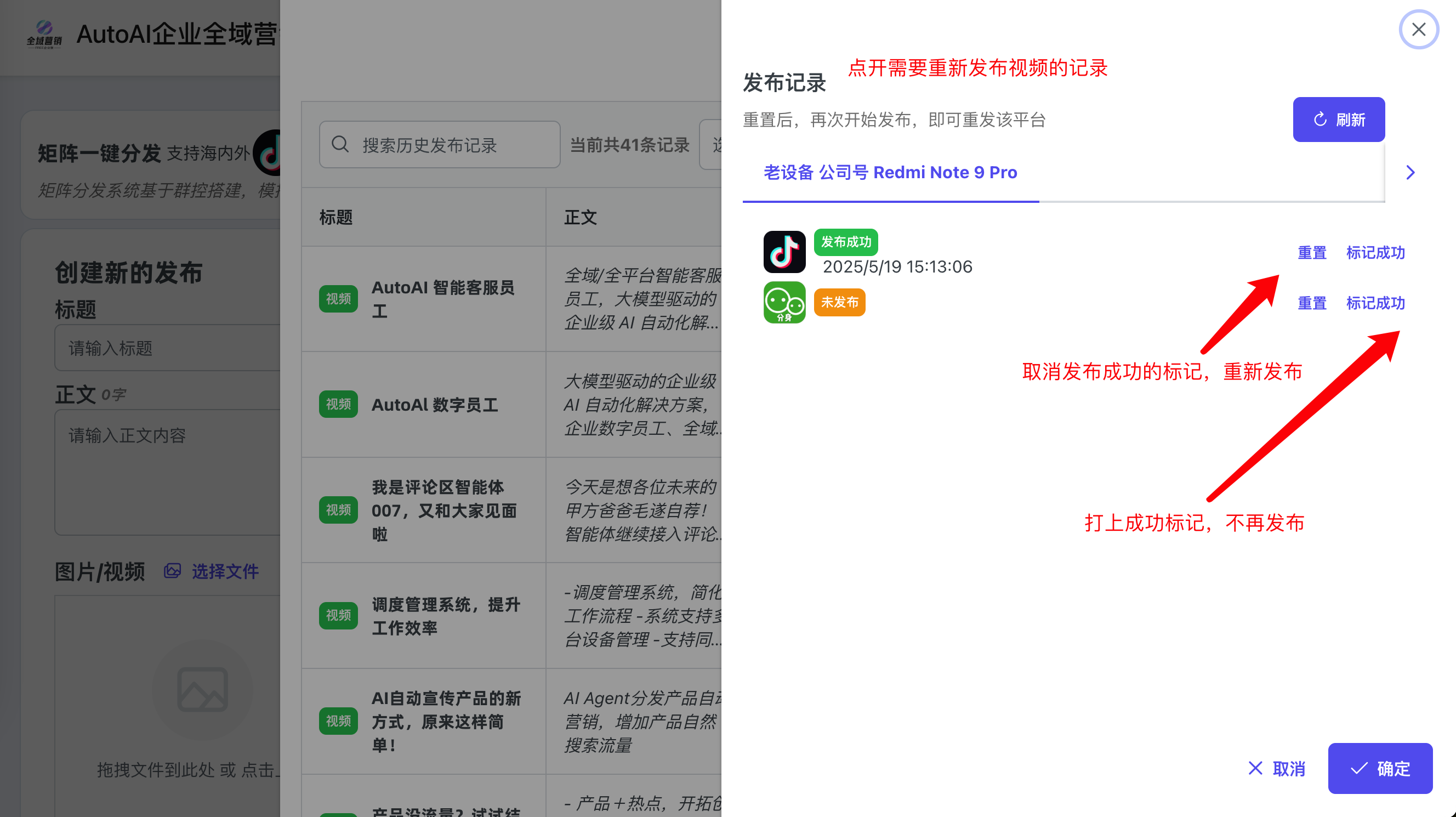Click the 当前共41条记录 count label
The height and width of the screenshot is (817, 1456).
tap(629, 145)
